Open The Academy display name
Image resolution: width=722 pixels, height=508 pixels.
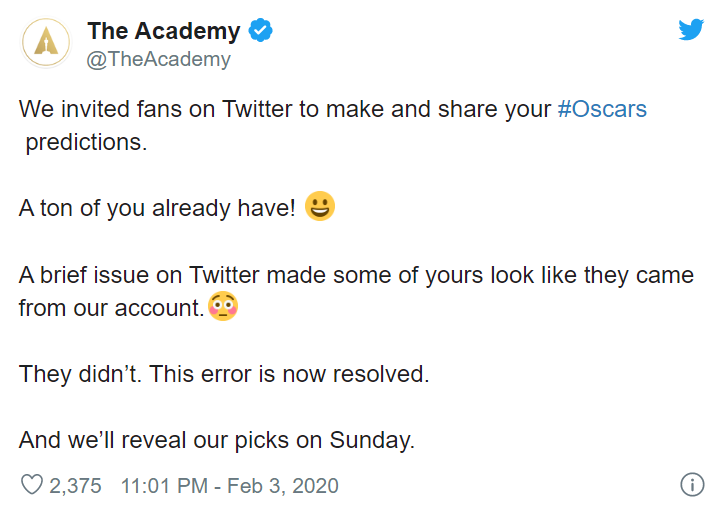coord(163,31)
